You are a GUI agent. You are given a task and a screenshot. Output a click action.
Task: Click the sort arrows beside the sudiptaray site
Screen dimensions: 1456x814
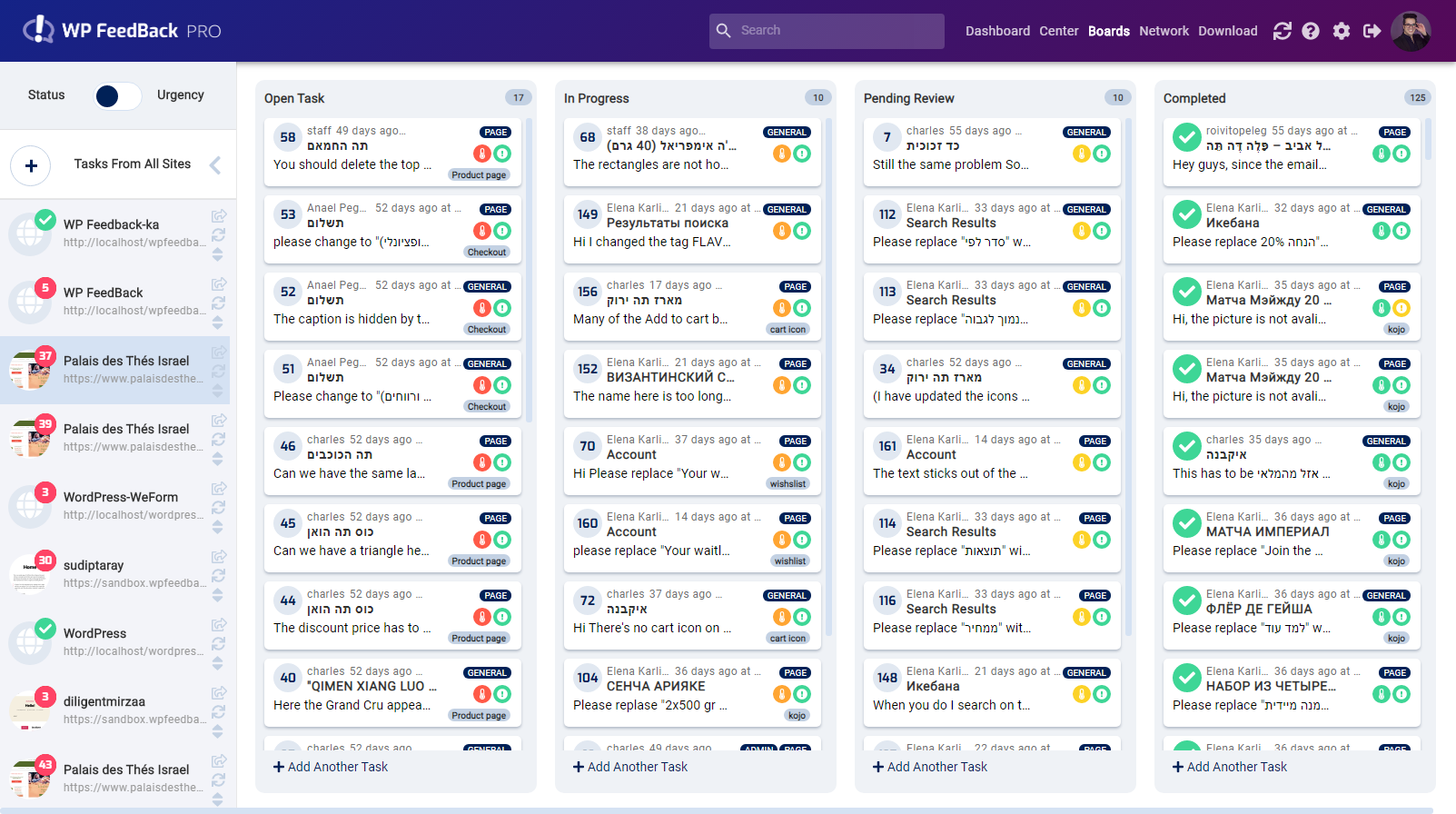218,595
